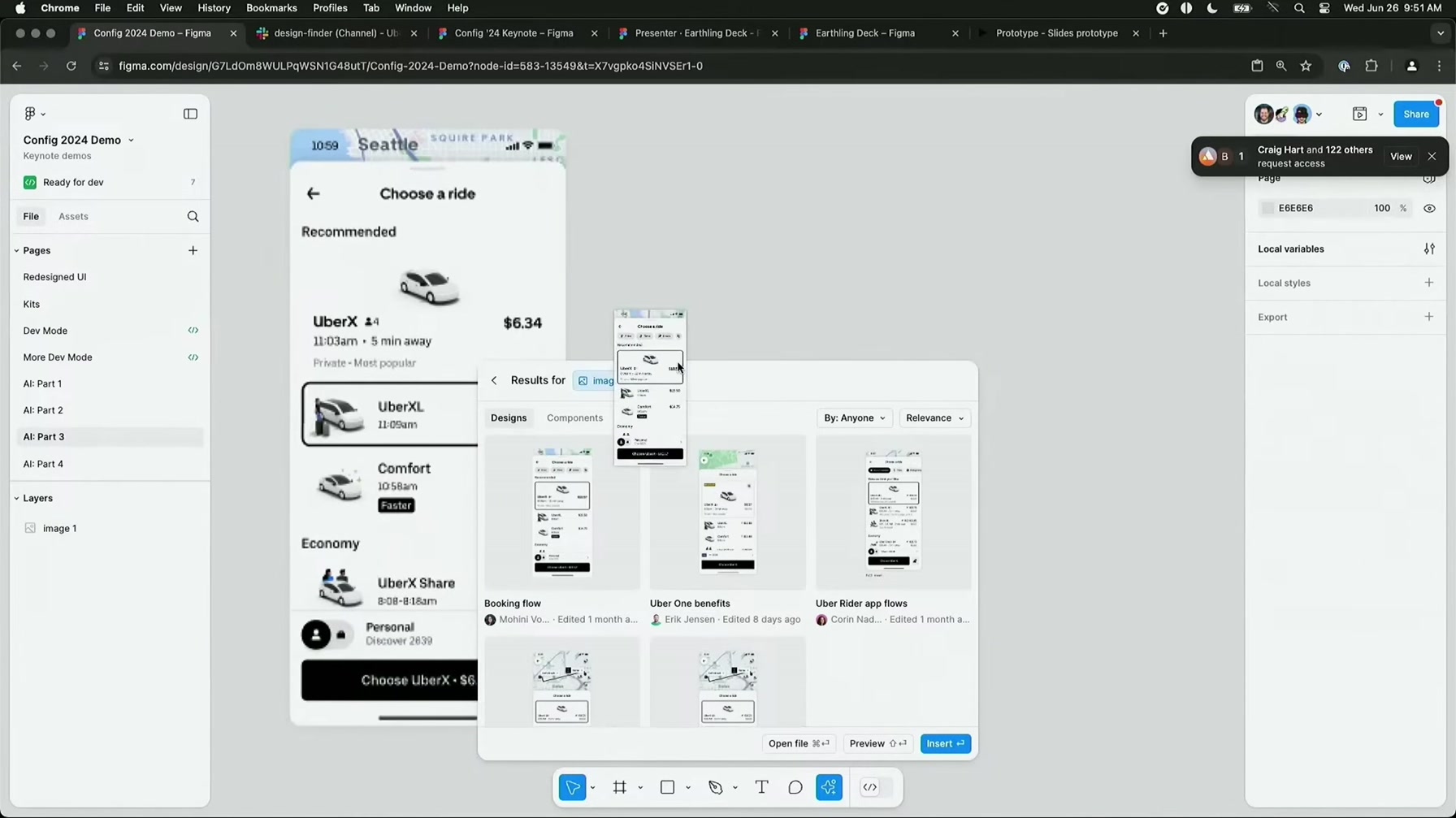Switch to Earthling Deck – Figma tab
Viewport: 1456px width, 818px height.
864,33
